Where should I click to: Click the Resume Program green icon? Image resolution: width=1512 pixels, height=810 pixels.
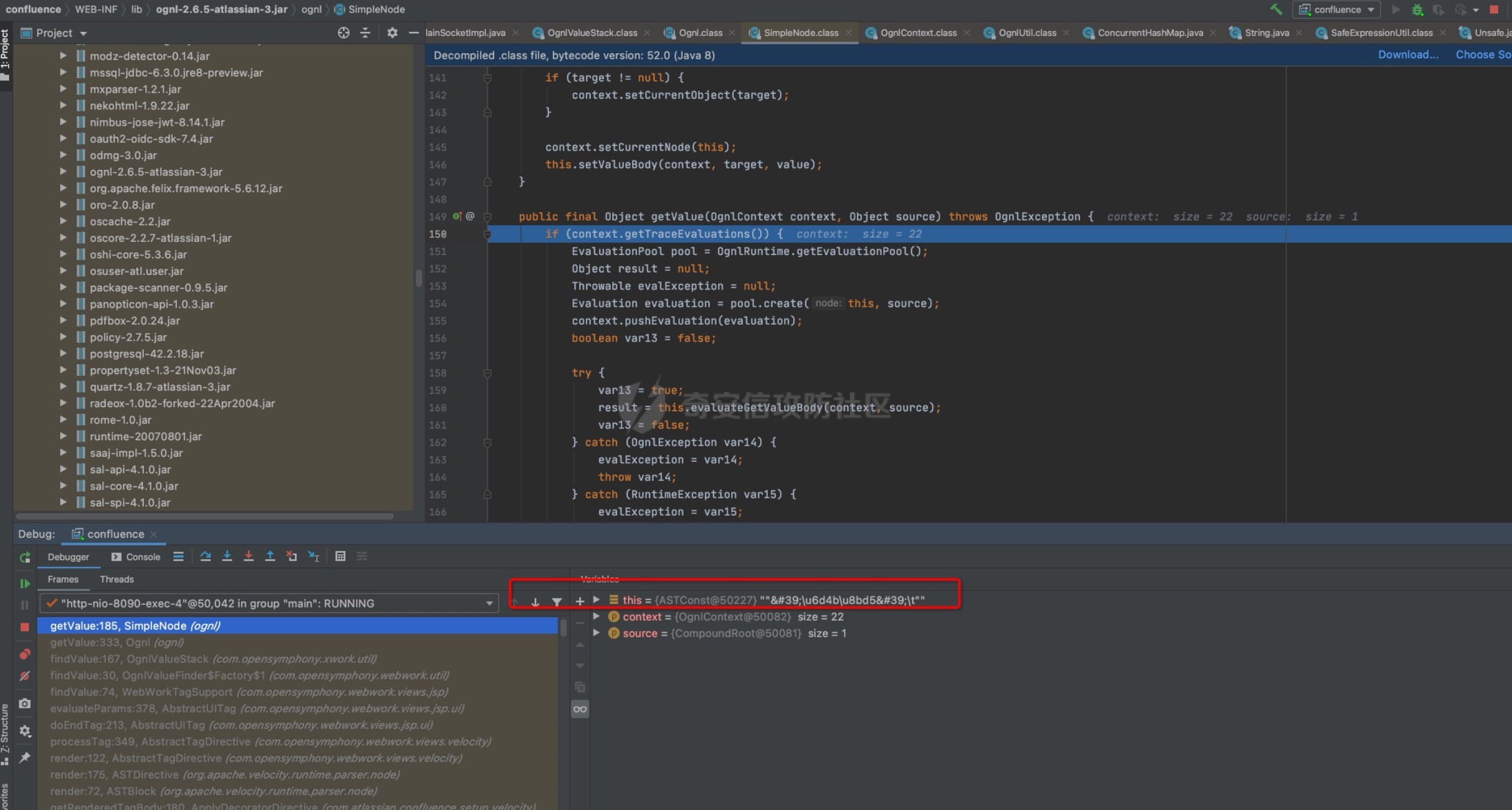(x=25, y=584)
